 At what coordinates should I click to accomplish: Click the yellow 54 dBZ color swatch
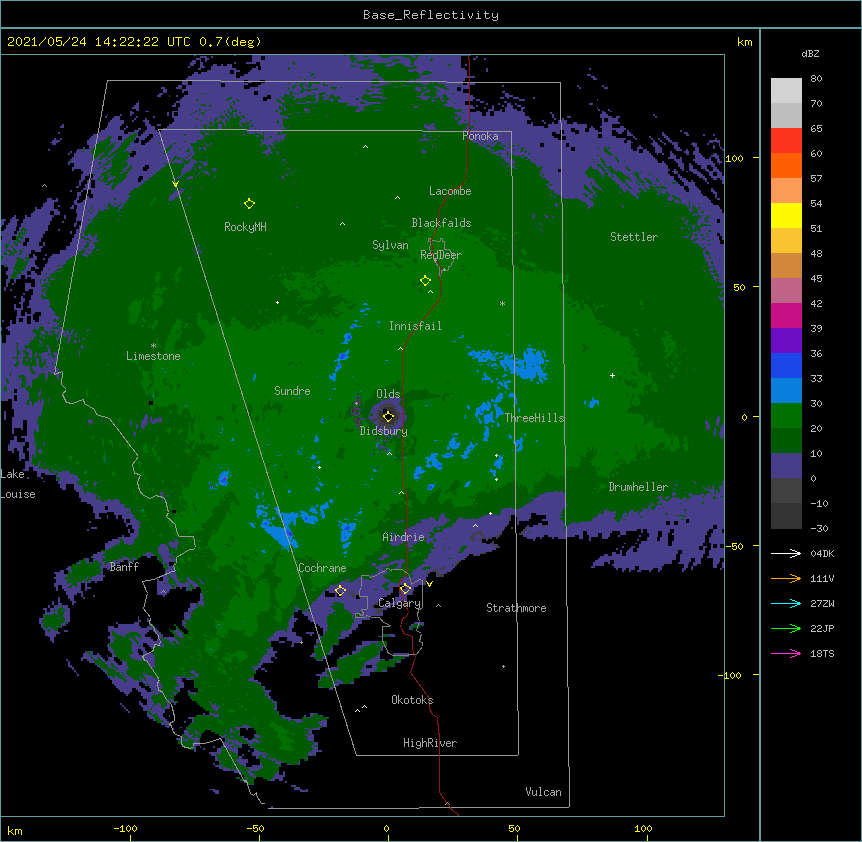786,215
